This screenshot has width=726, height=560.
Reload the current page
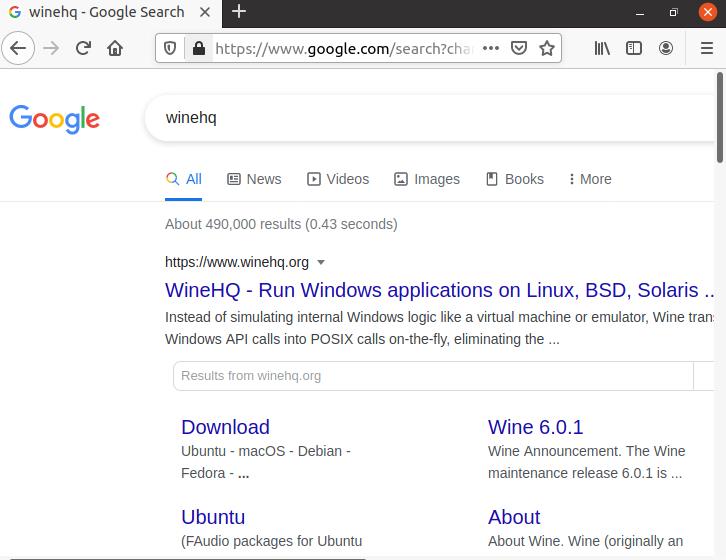pos(83,48)
